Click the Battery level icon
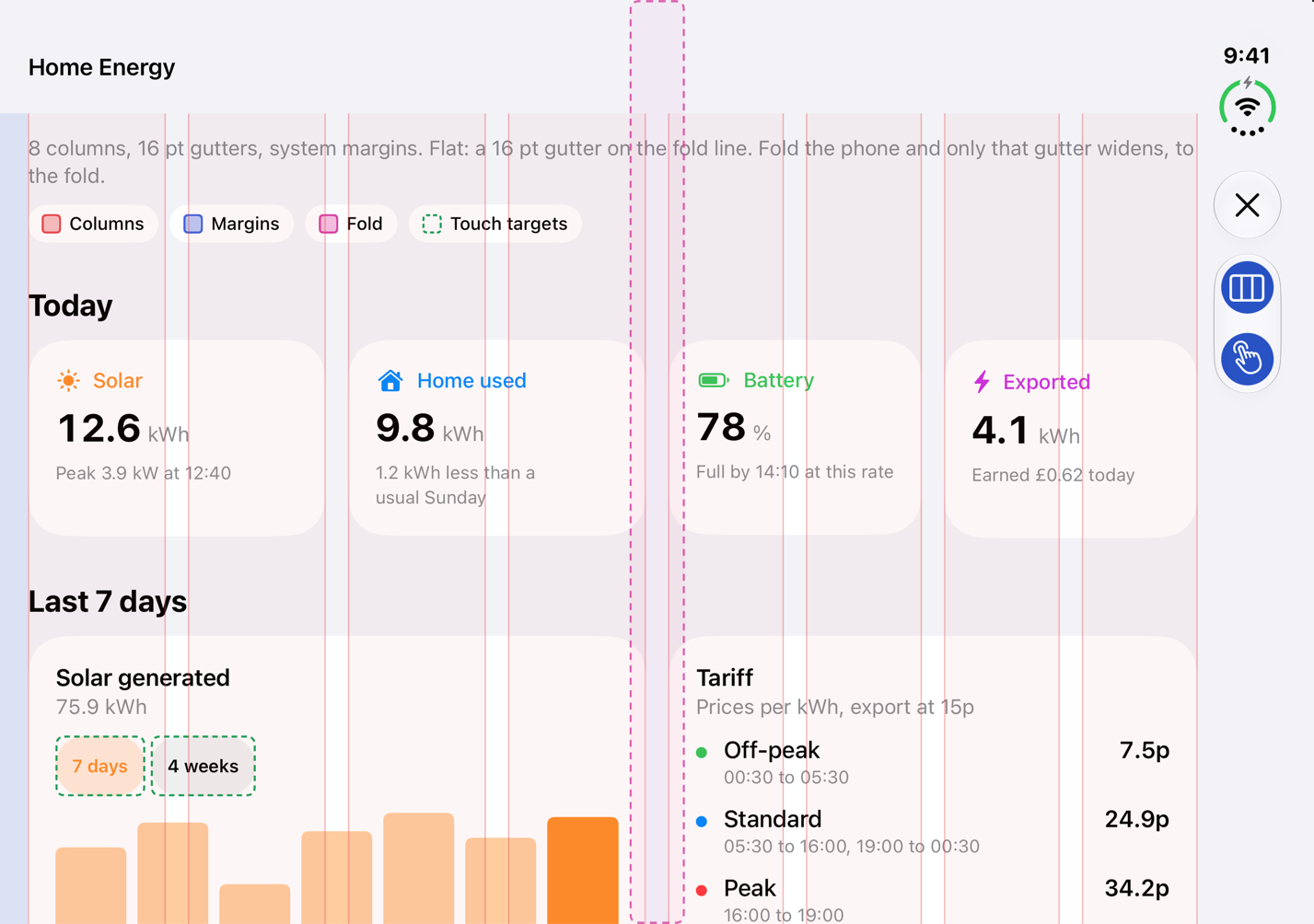 [x=714, y=380]
